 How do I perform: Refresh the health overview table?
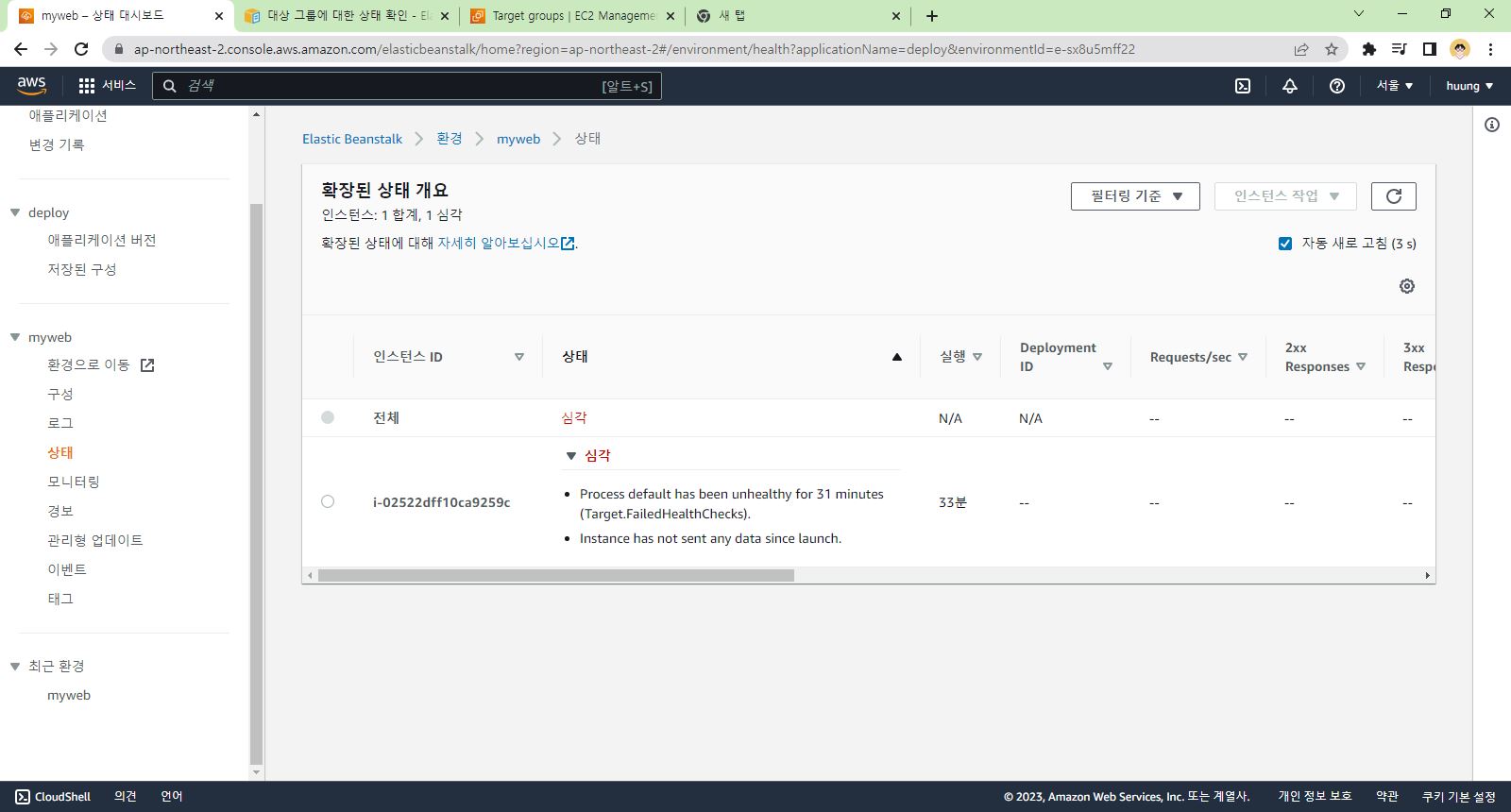pos(1394,196)
